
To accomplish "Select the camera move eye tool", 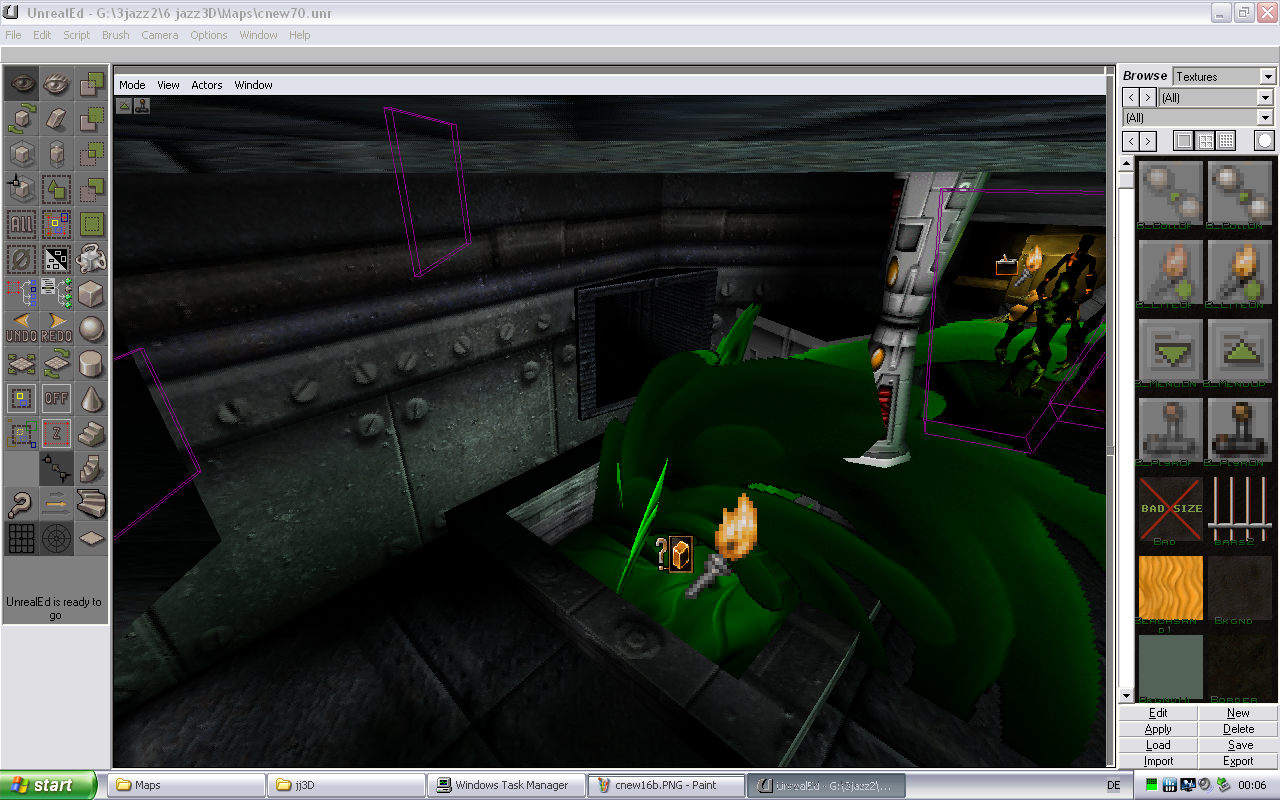I will pyautogui.click(x=22, y=84).
